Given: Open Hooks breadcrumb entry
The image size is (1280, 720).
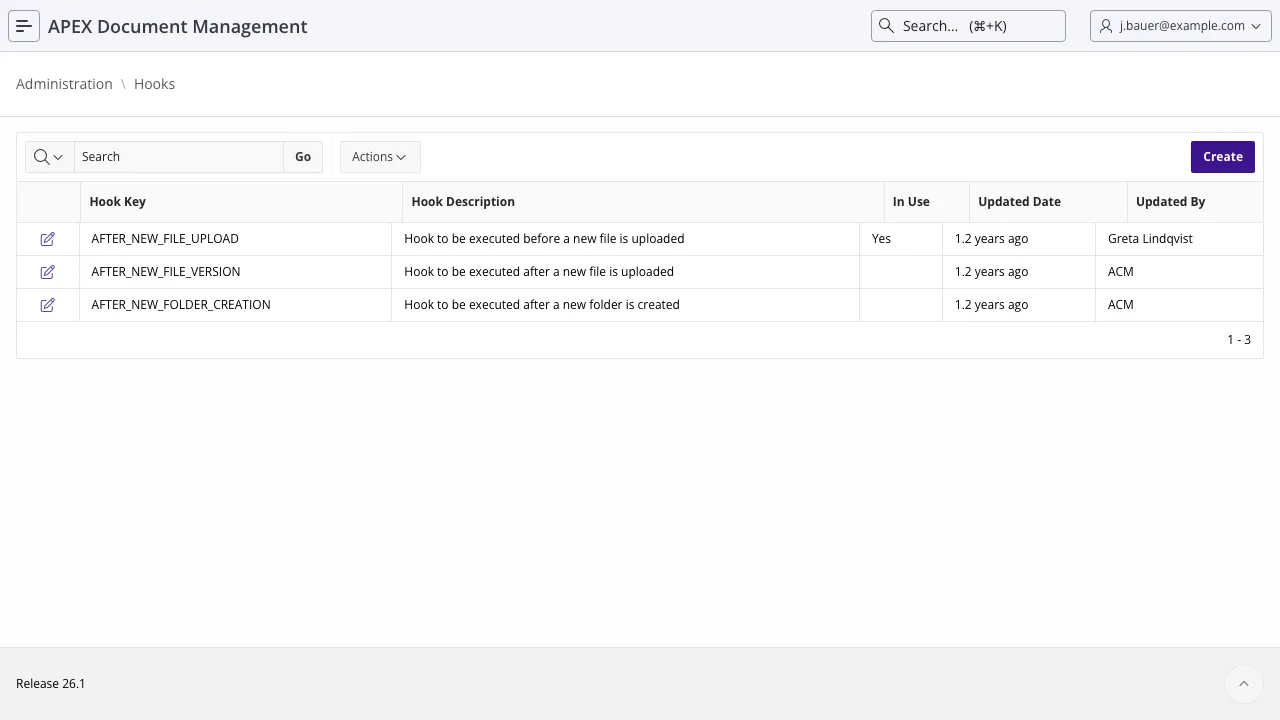Looking at the screenshot, I should tap(154, 84).
